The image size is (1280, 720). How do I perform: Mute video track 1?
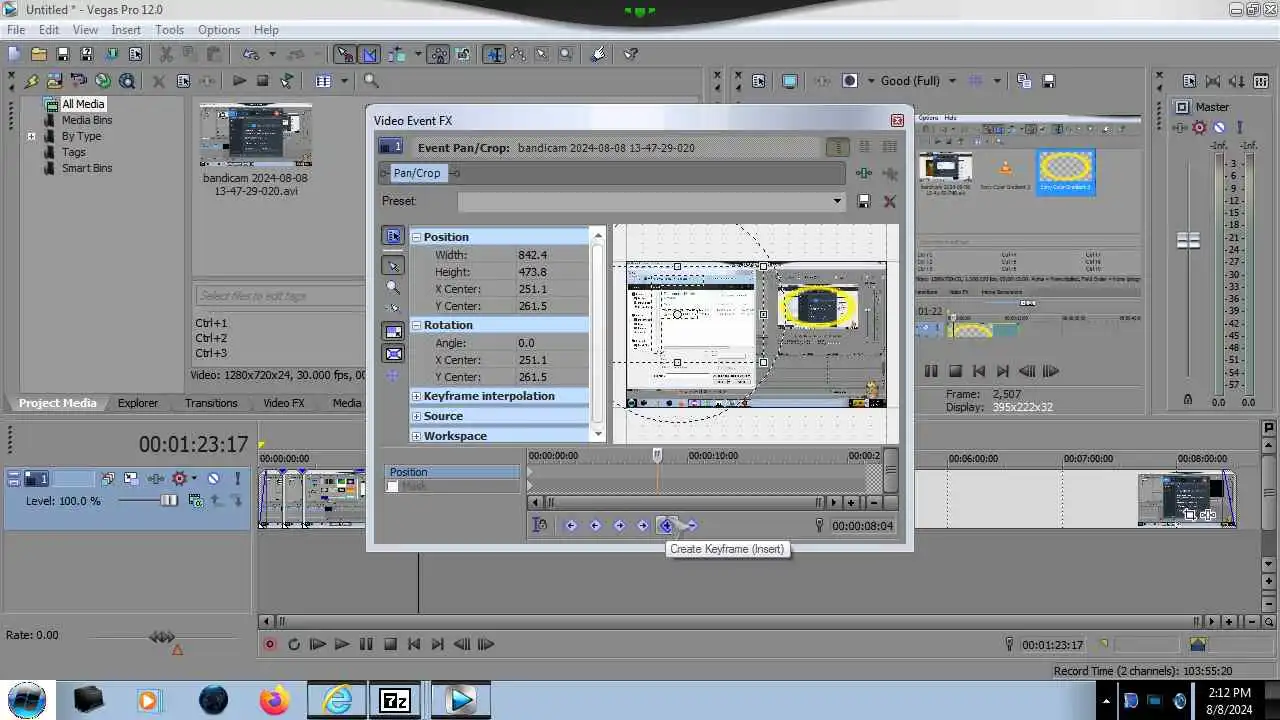pos(213,479)
